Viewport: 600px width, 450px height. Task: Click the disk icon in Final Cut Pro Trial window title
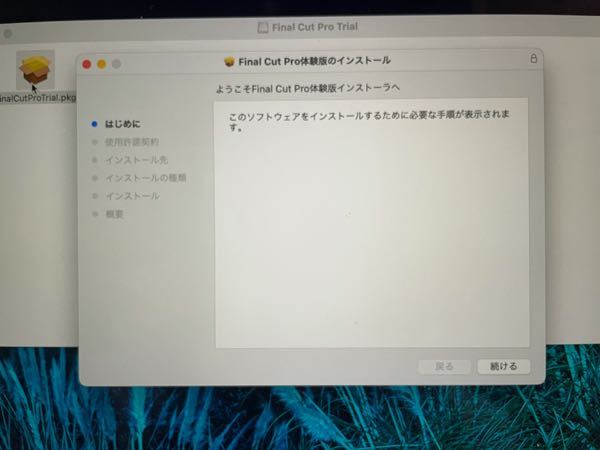tap(263, 27)
